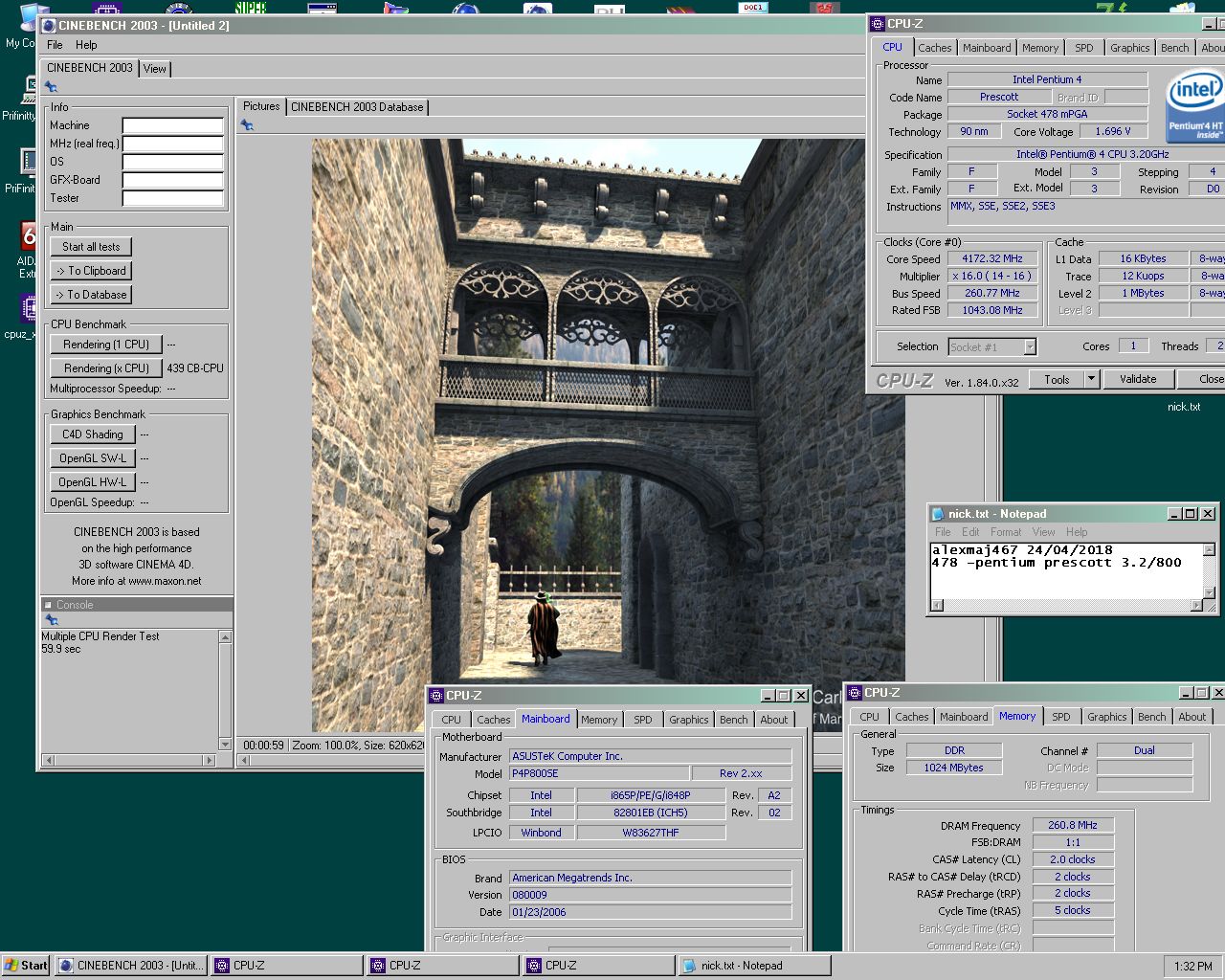The image size is (1225, 980).
Task: Click the DRAM Frequency 260.8 MHz value
Action: 1073,825
